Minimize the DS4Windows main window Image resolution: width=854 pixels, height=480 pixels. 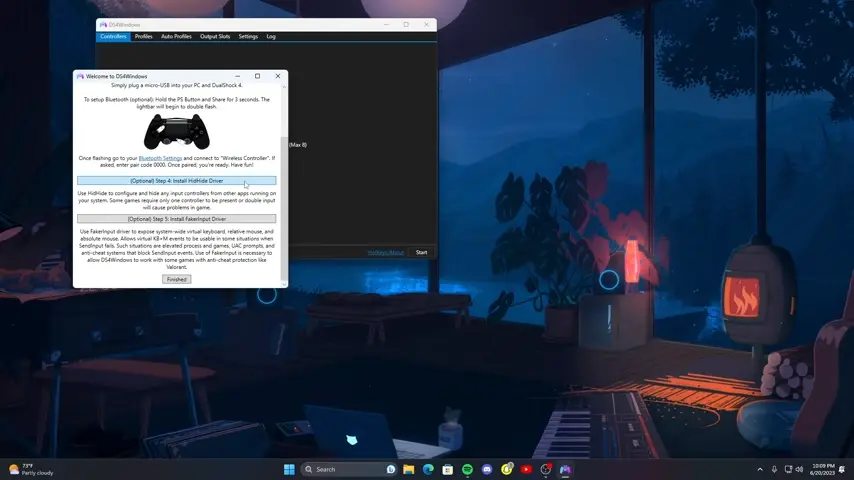pos(386,25)
